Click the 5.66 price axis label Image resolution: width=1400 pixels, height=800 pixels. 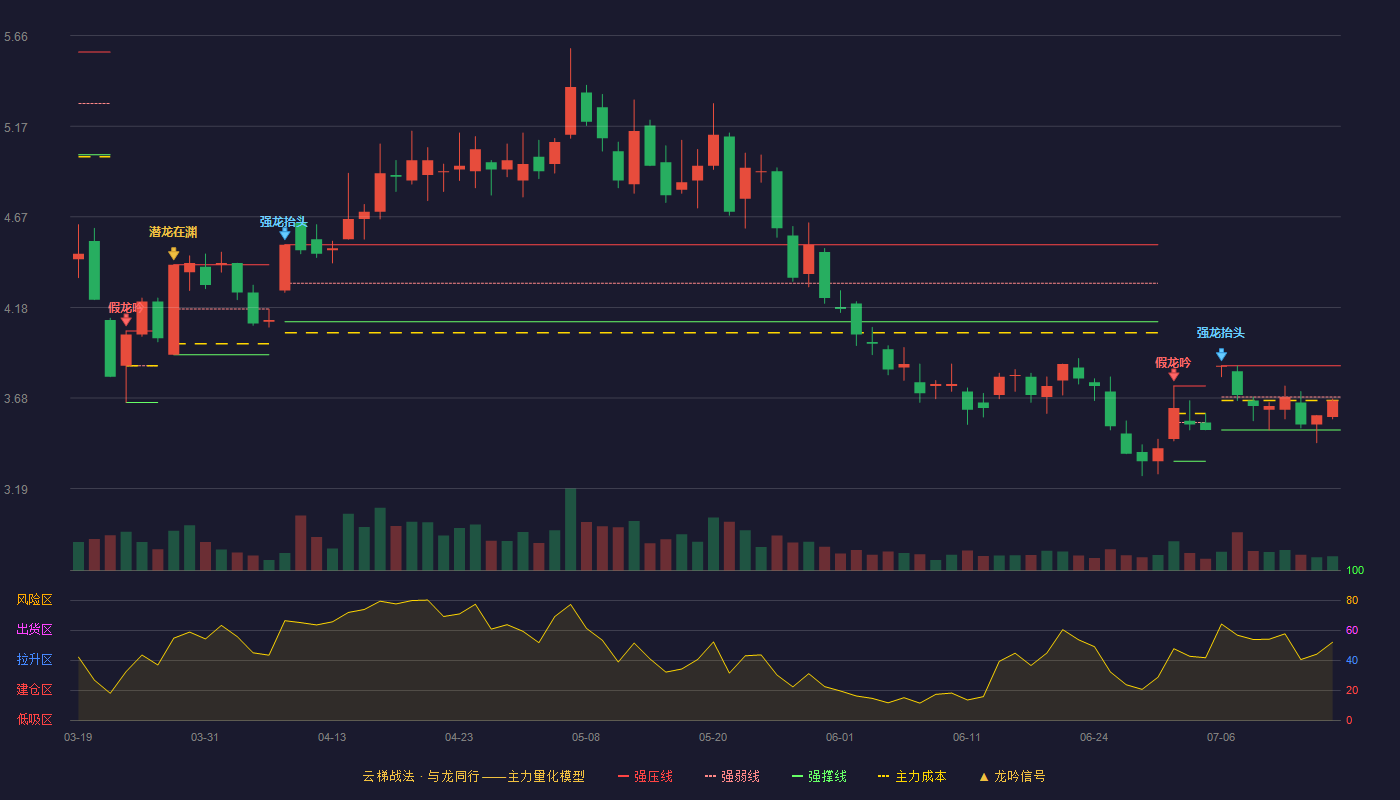pos(16,37)
